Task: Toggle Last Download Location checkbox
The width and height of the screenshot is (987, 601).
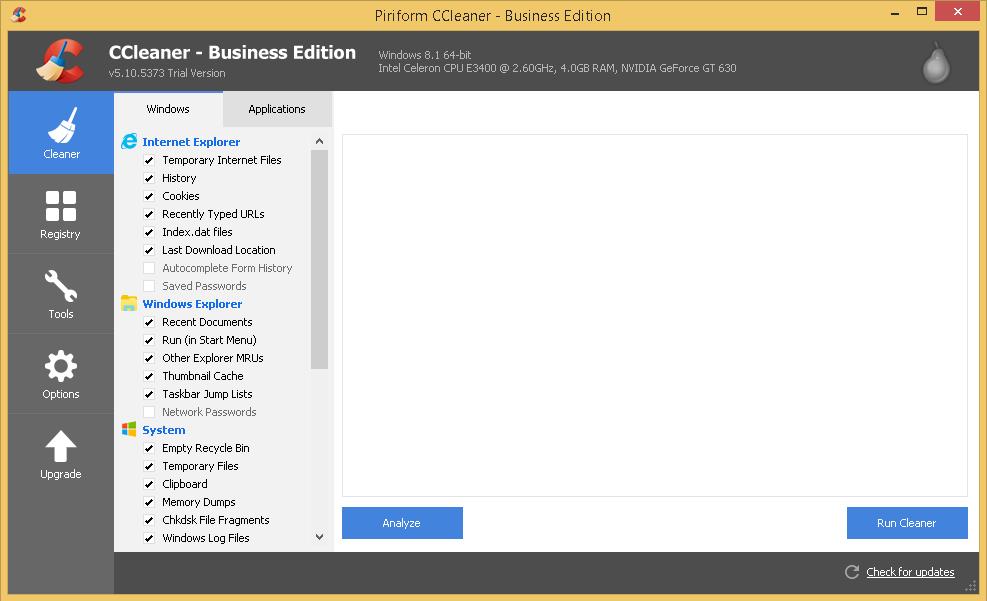Action: point(149,250)
